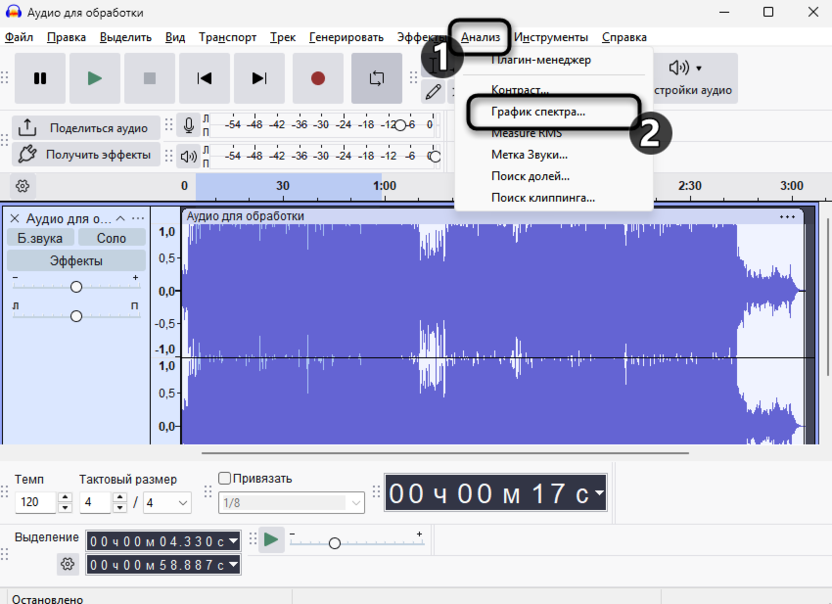Select the pencil draw tool icon
The image size is (832, 604).
(x=435, y=90)
